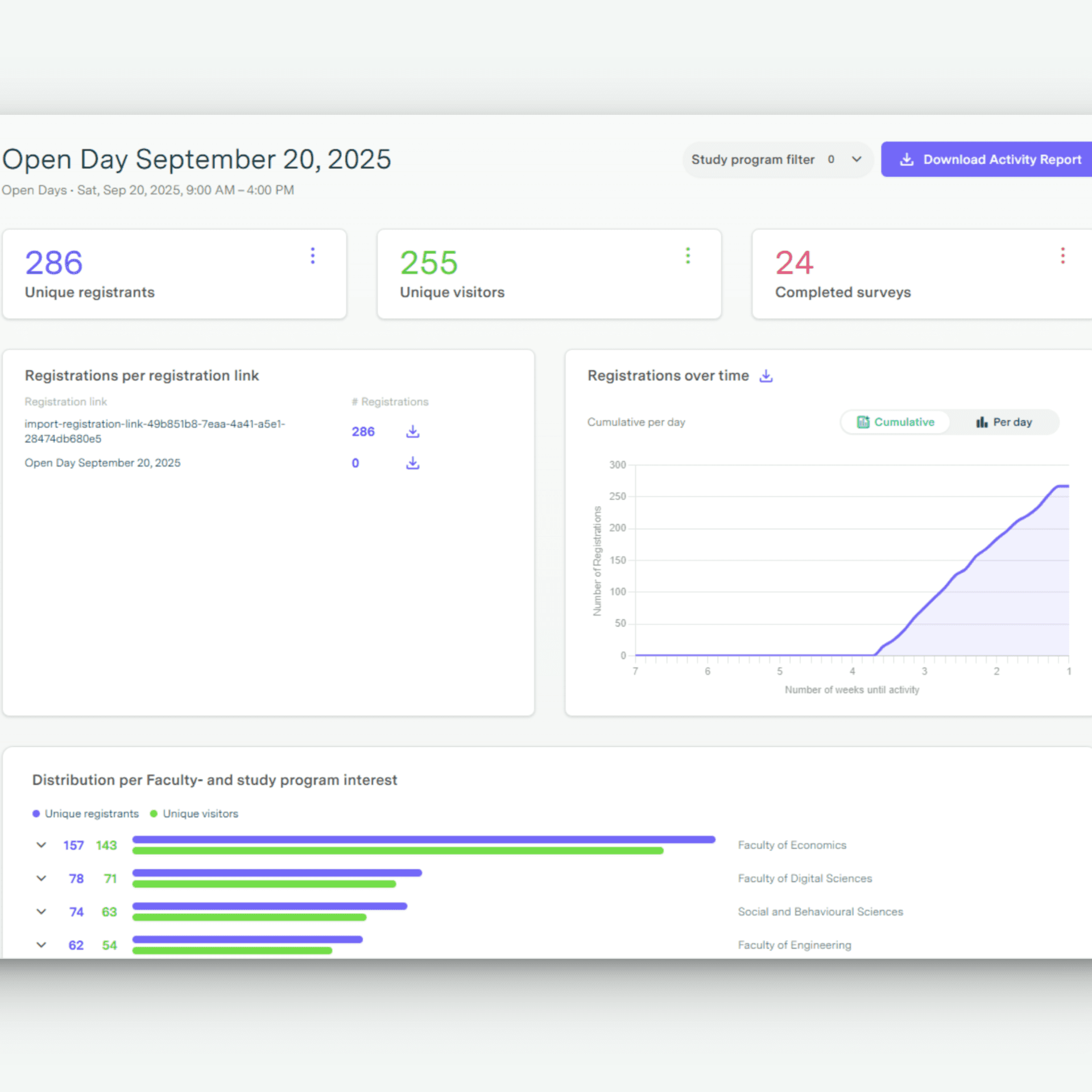Click the 286 Unique registrants figure
Image resolution: width=1092 pixels, height=1092 pixels.
(x=54, y=263)
